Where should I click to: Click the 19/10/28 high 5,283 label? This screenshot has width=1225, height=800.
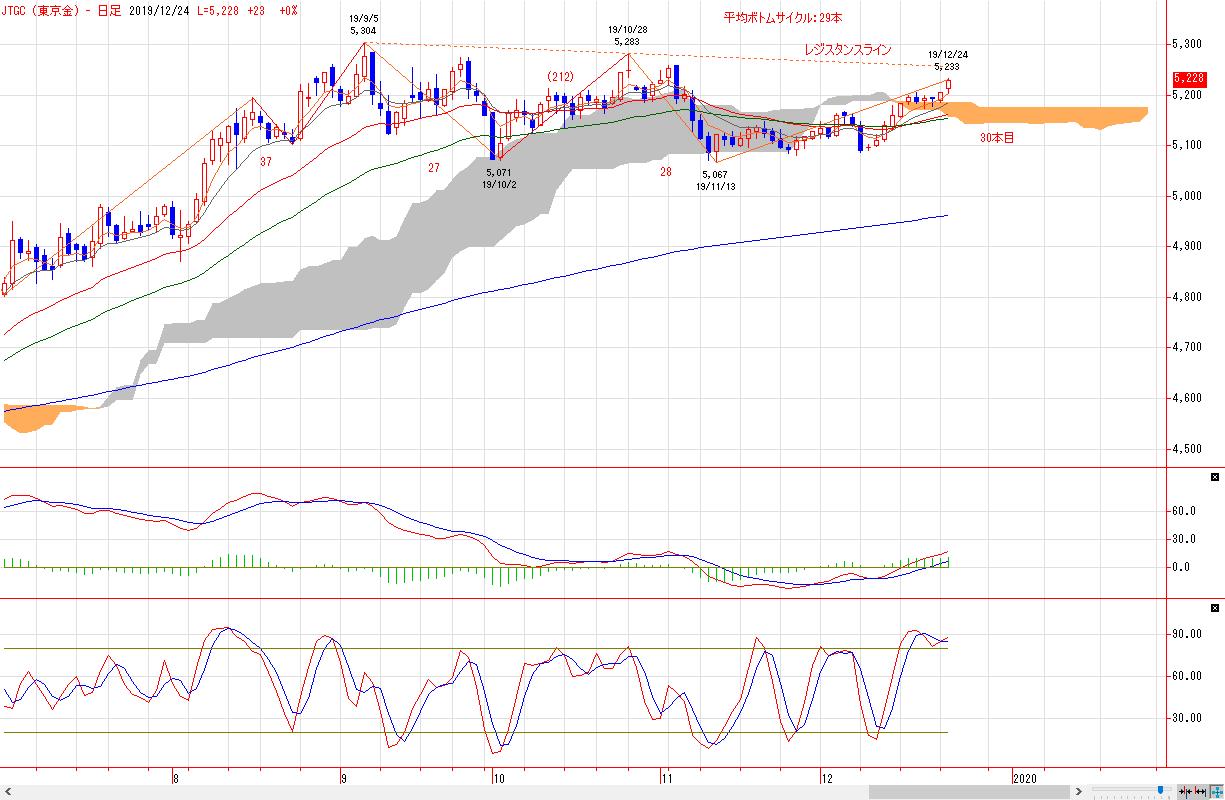[628, 36]
